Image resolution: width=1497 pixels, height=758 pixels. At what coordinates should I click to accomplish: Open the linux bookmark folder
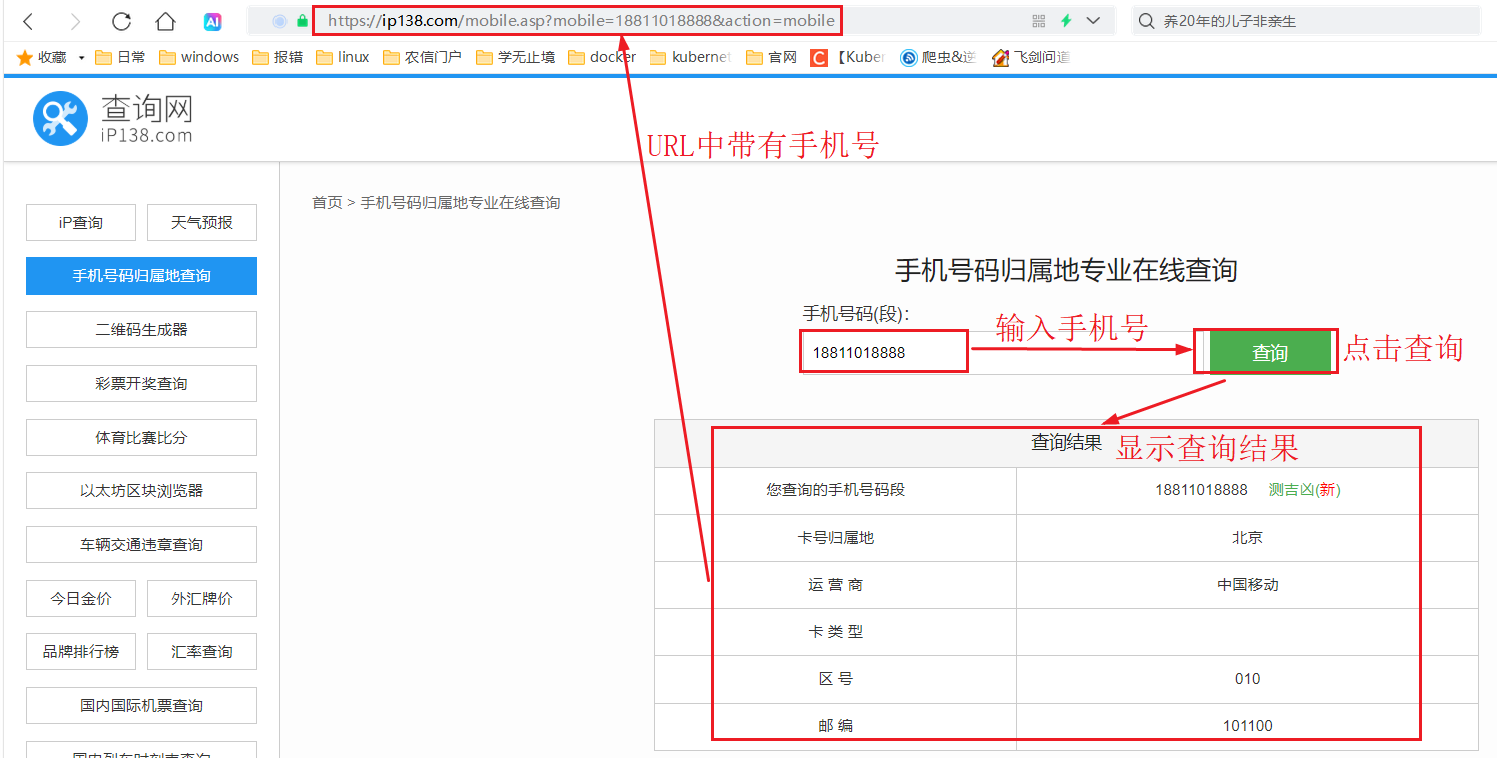pos(343,57)
